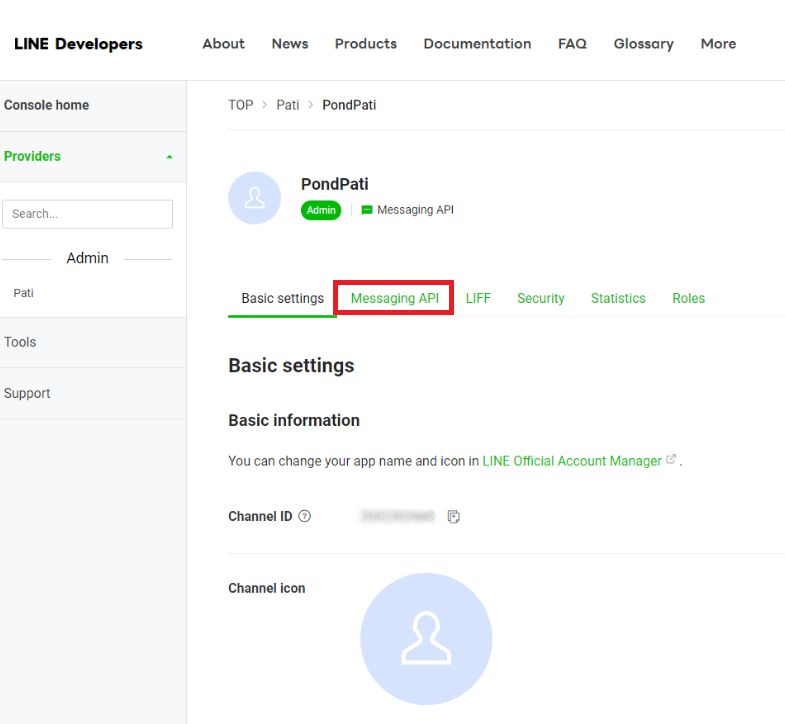The width and height of the screenshot is (785, 724).
Task: Click the LINE Developers logo
Action: (78, 44)
